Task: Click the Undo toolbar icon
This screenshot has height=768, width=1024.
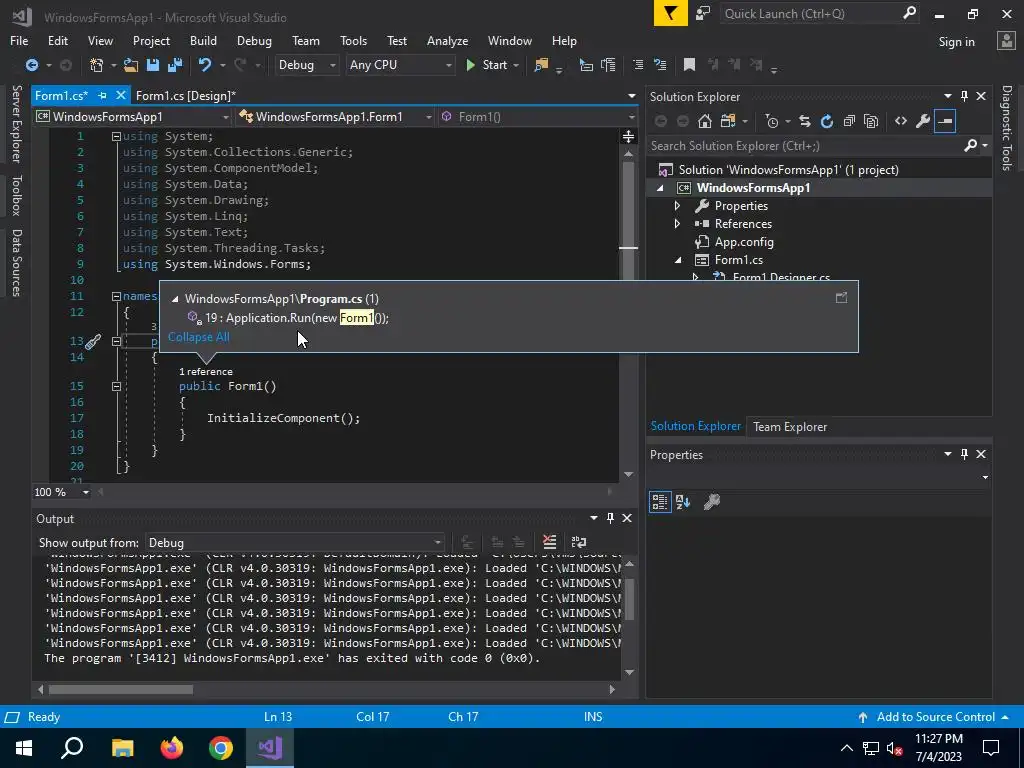Action: click(x=205, y=65)
